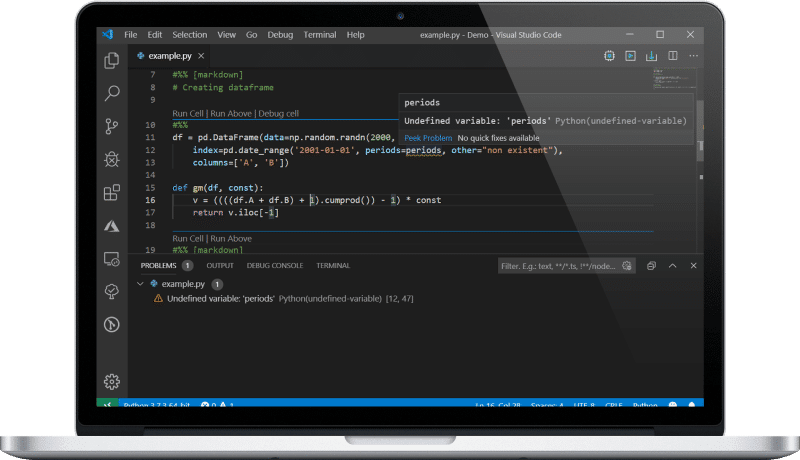
Task: Switch to the Debug Console tab
Action: pos(274,266)
